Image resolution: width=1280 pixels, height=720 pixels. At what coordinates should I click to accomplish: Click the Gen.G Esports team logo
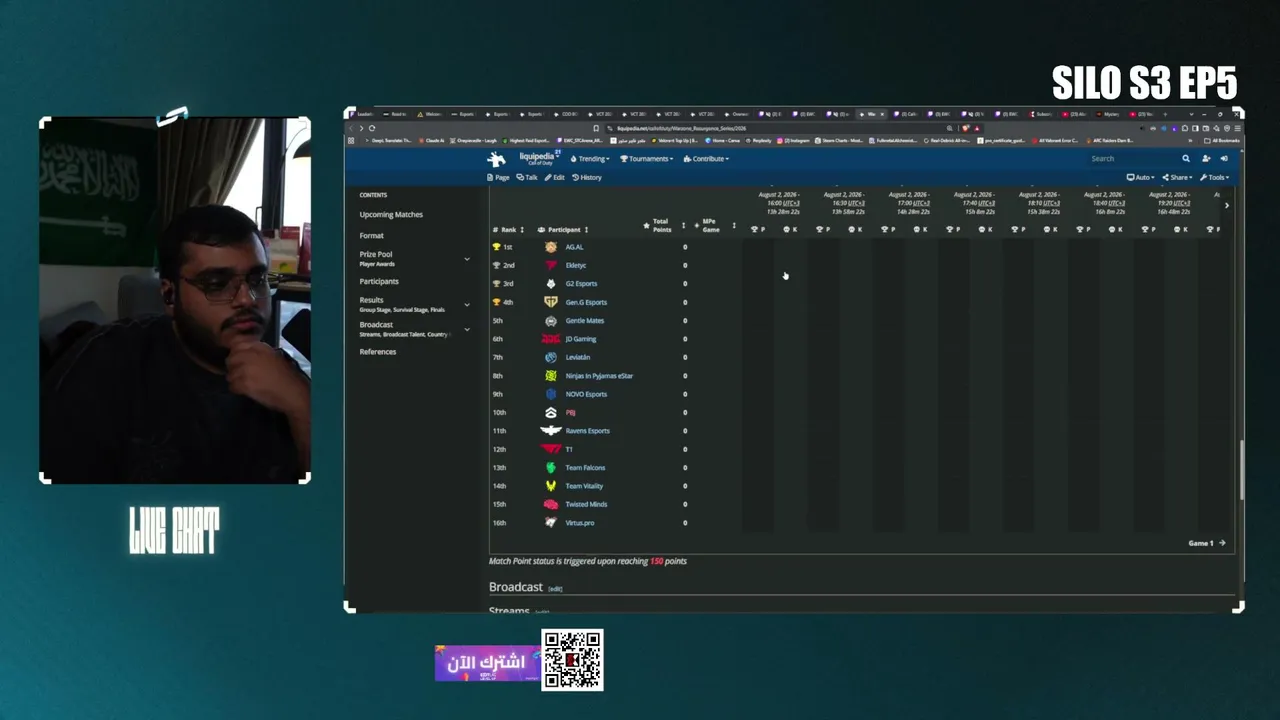pos(550,302)
